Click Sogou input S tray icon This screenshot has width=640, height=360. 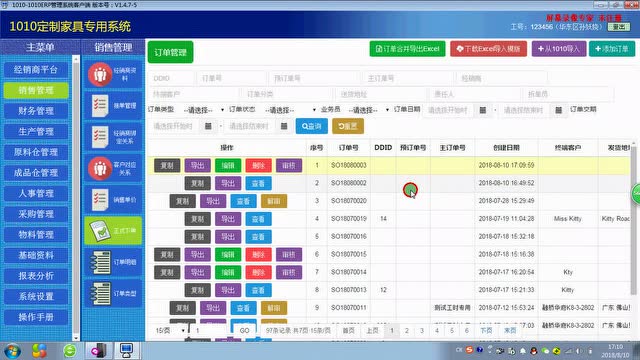(469, 350)
